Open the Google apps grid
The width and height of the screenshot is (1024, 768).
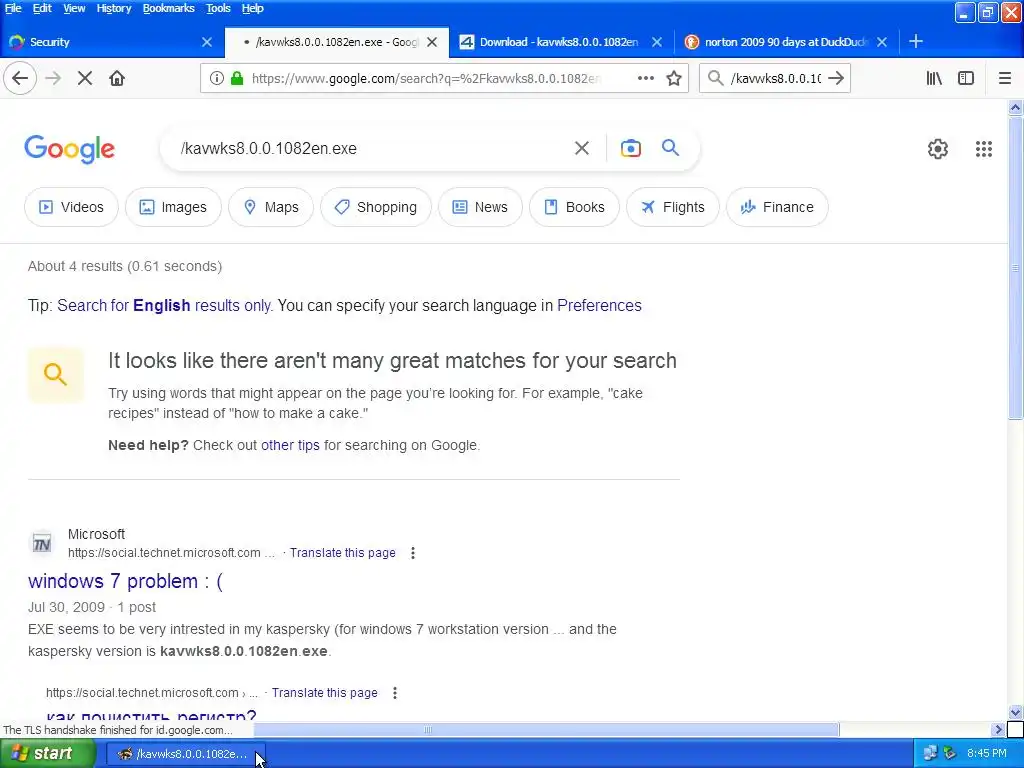984,149
